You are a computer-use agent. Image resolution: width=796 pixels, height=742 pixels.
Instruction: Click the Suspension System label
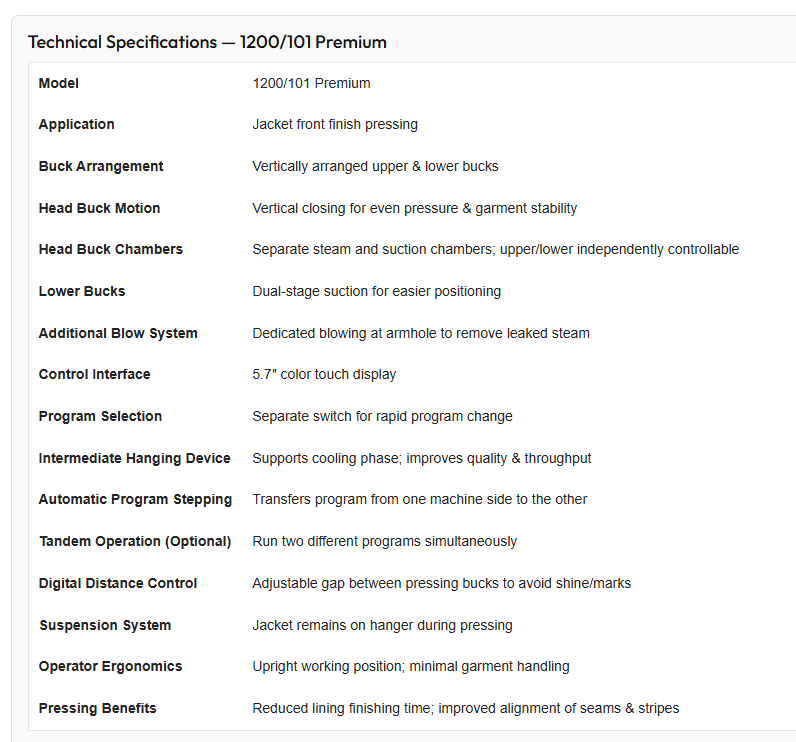click(x=105, y=625)
